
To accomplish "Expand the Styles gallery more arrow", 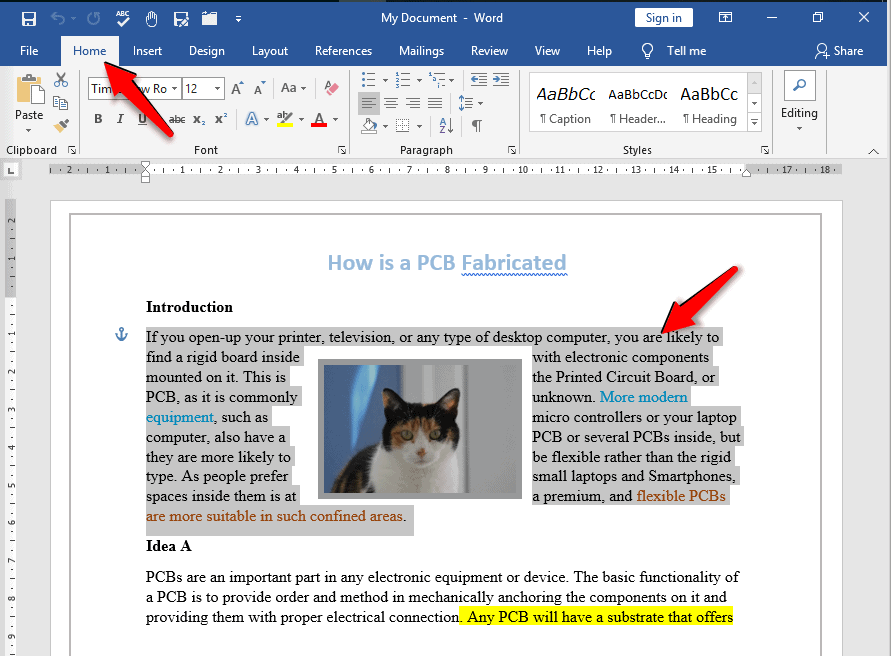I will click(x=755, y=123).
